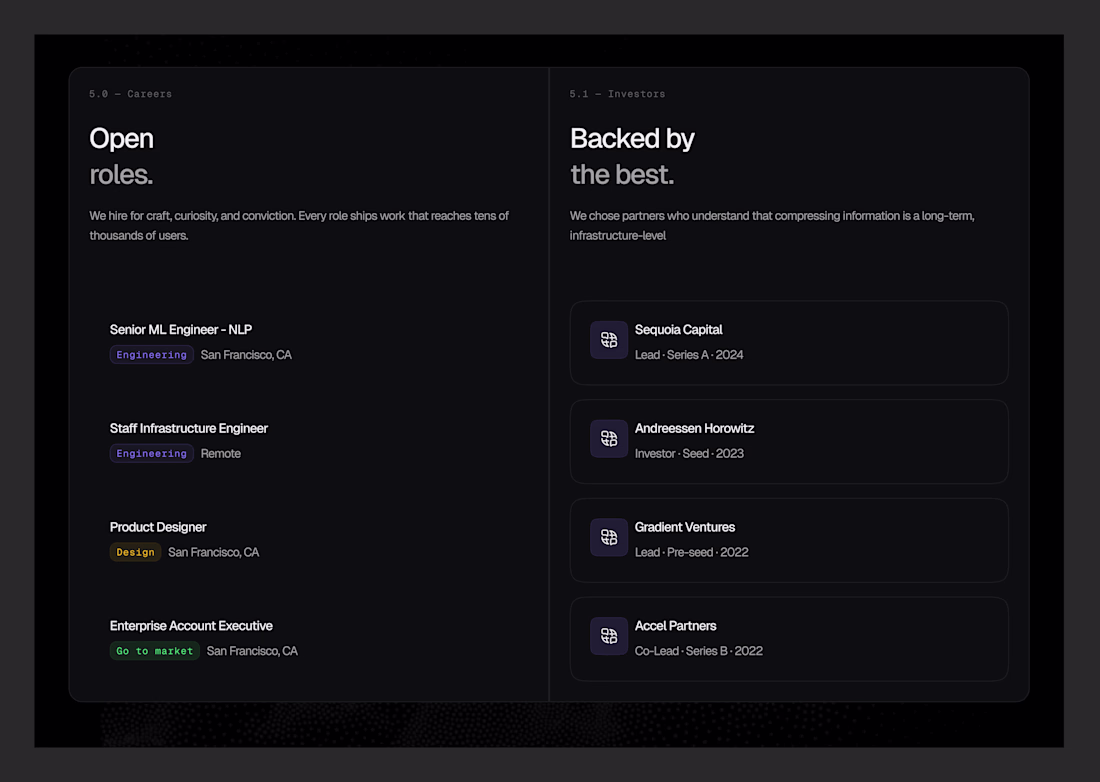Select the Accel Partners name
This screenshot has width=1100, height=782.
coord(676,626)
